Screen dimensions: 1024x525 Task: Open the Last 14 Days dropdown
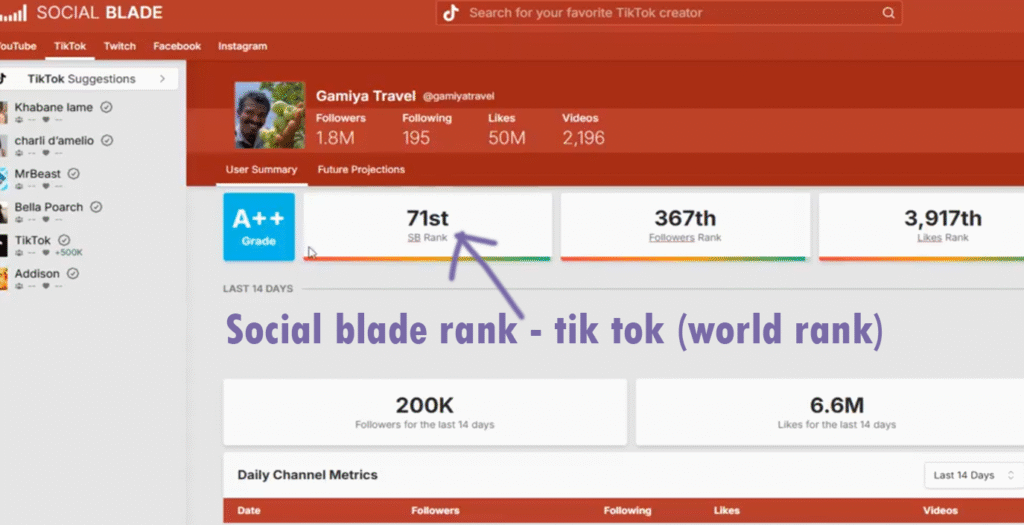pyautogui.click(x=973, y=475)
